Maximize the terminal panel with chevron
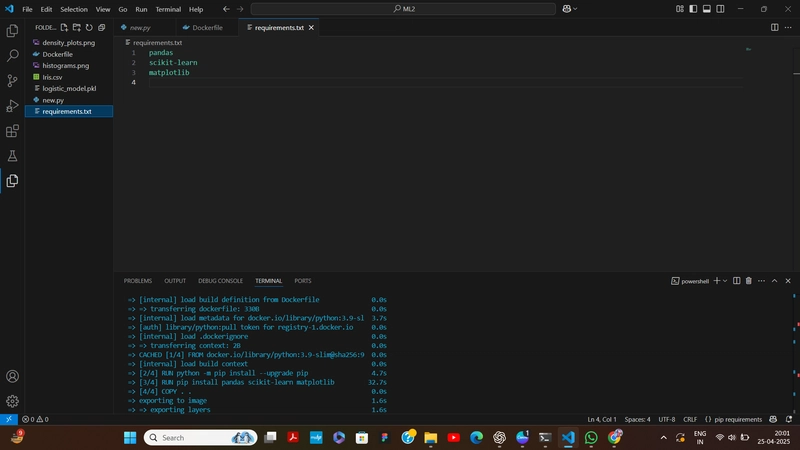 pos(774,281)
